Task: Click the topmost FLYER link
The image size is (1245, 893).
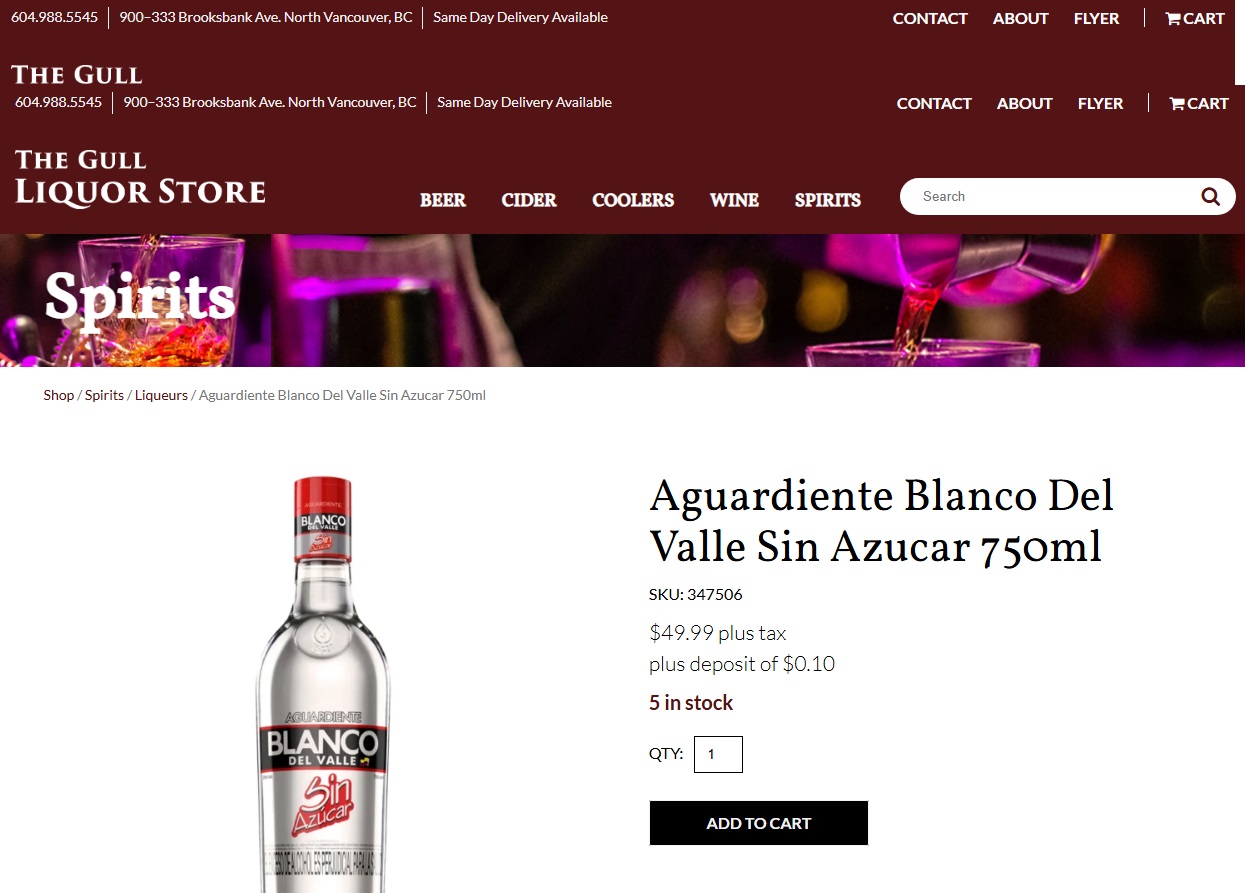Action: pyautogui.click(x=1096, y=18)
